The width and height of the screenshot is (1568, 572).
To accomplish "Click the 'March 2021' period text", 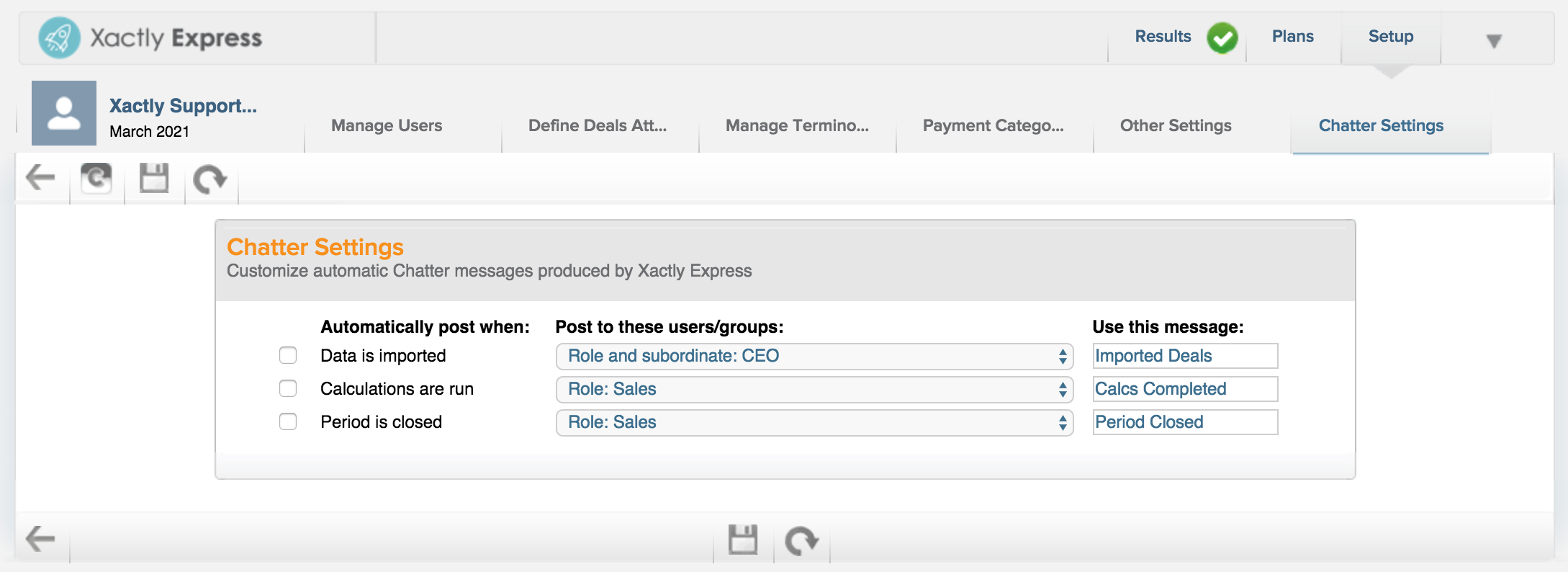I will click(x=149, y=132).
